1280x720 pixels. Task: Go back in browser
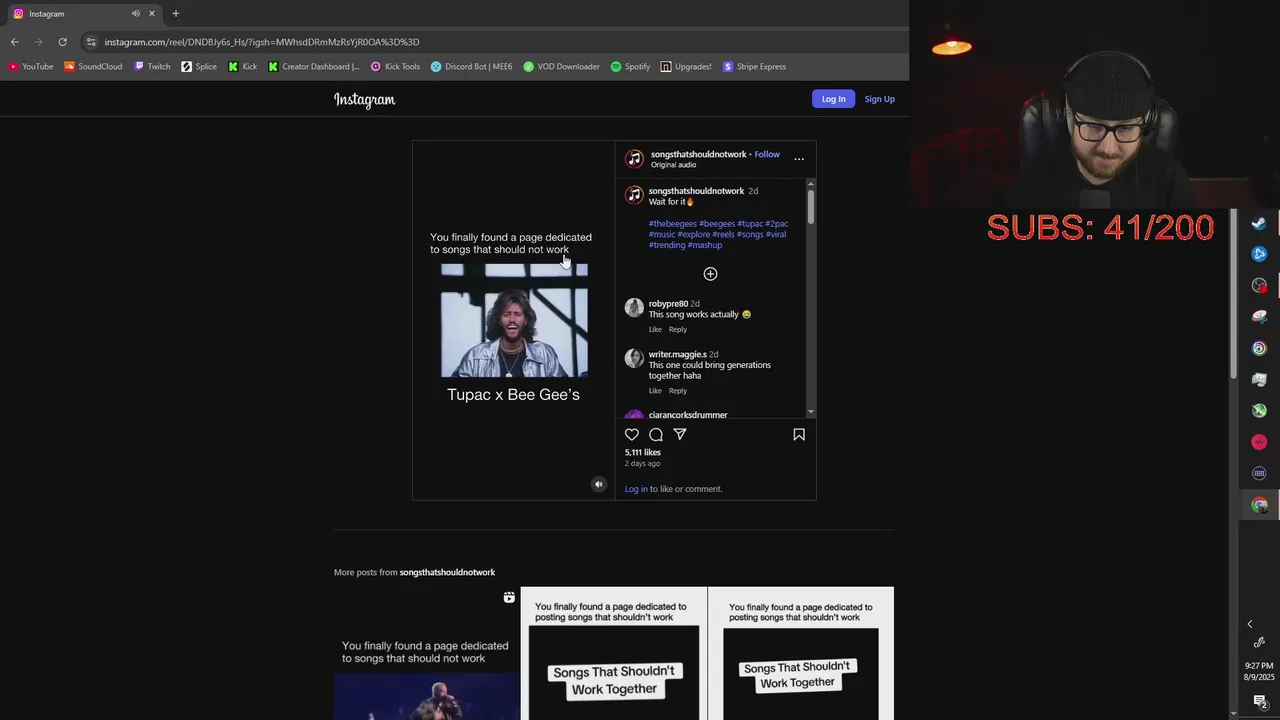coord(14,42)
